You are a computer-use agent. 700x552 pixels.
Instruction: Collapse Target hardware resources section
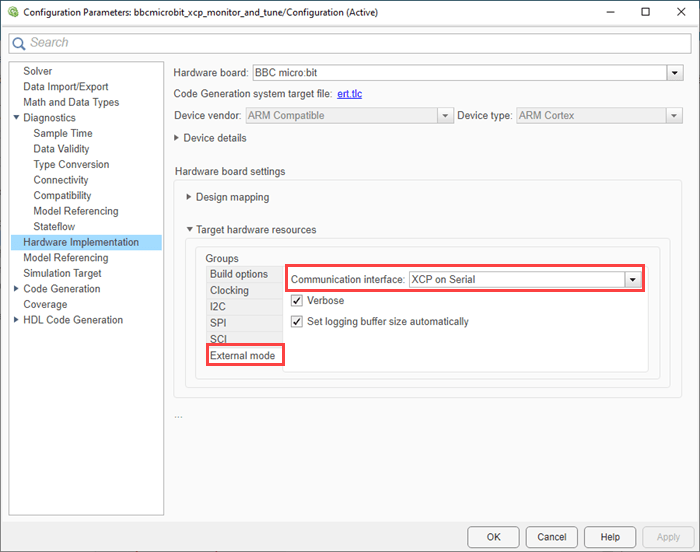(x=189, y=230)
